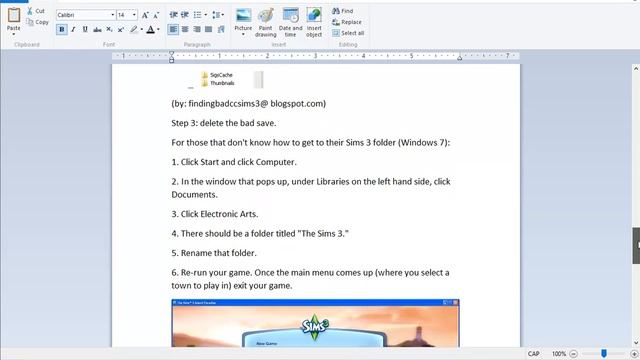Open the highlight color dropdown arrow

click(x=141, y=29)
